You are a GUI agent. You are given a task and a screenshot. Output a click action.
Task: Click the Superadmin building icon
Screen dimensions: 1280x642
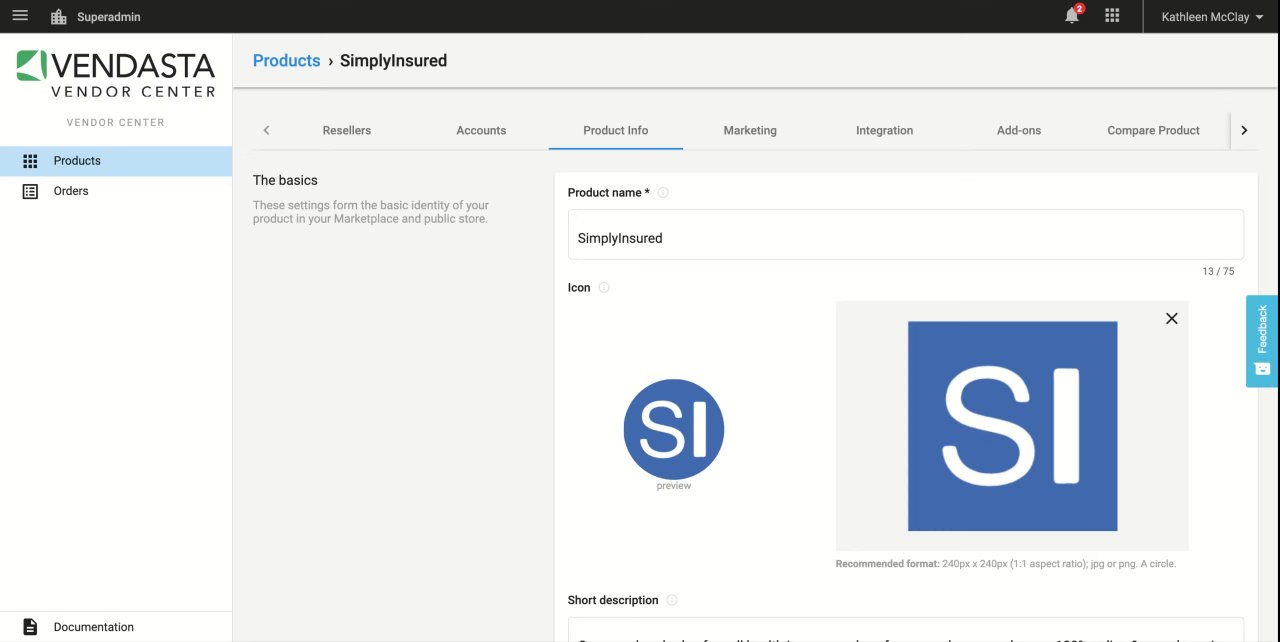pos(58,17)
